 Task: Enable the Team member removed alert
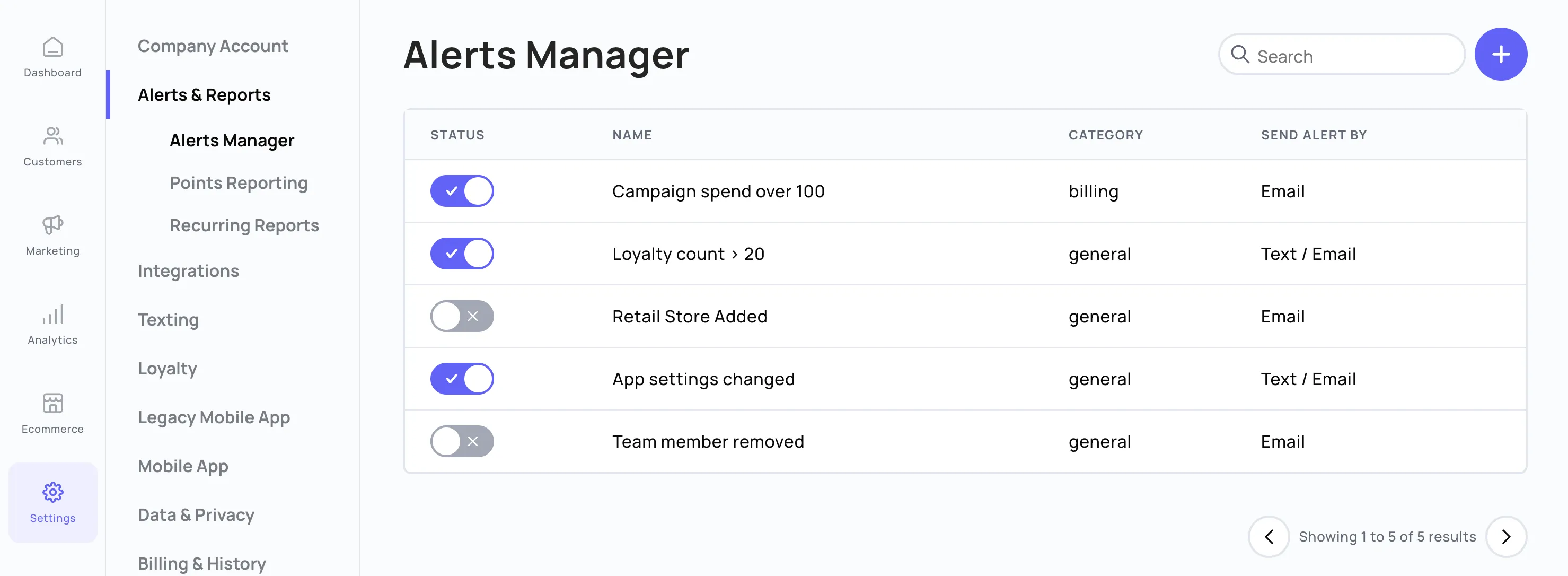[462, 441]
